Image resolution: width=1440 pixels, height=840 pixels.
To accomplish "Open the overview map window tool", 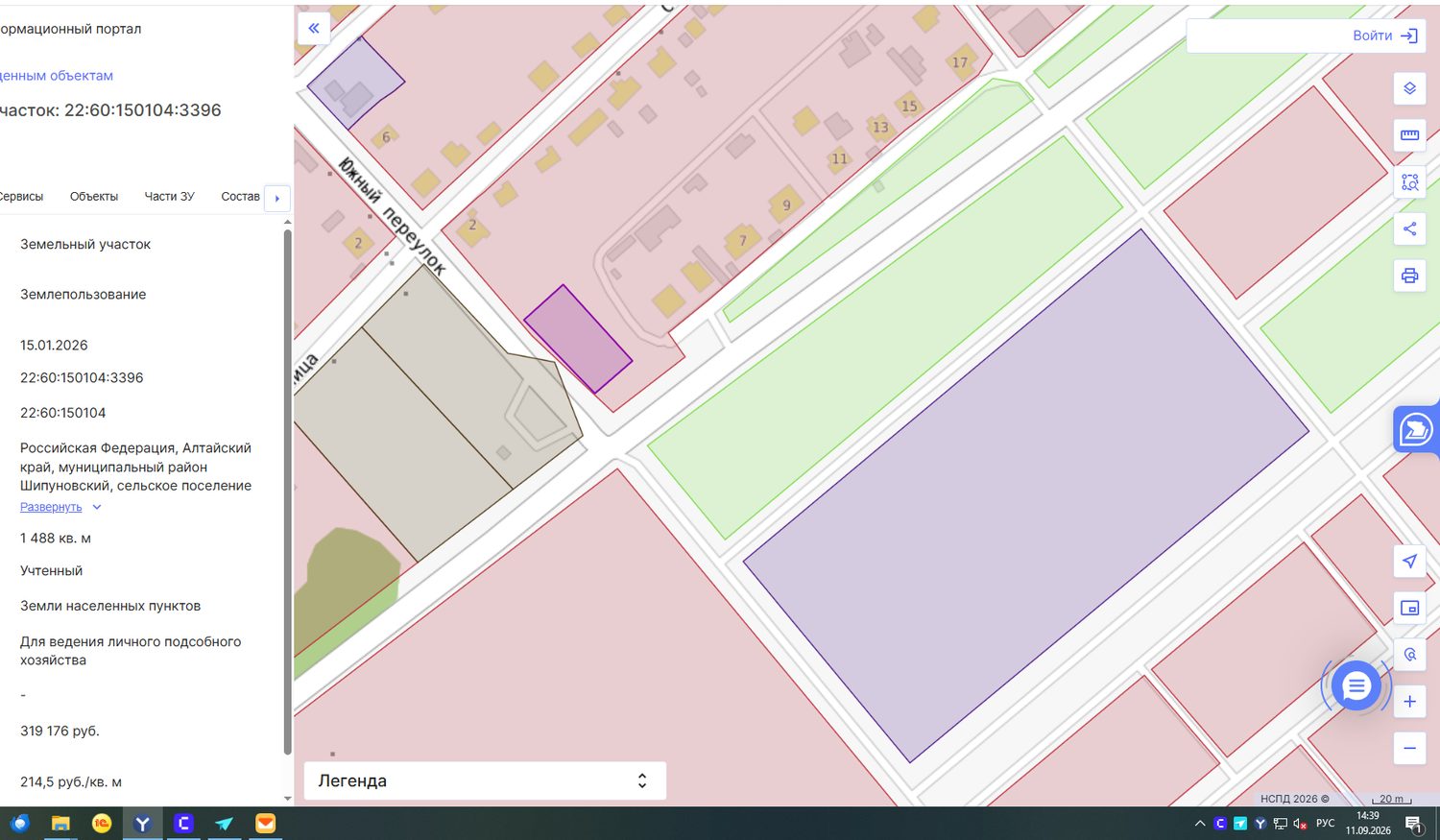I will pos(1409,608).
